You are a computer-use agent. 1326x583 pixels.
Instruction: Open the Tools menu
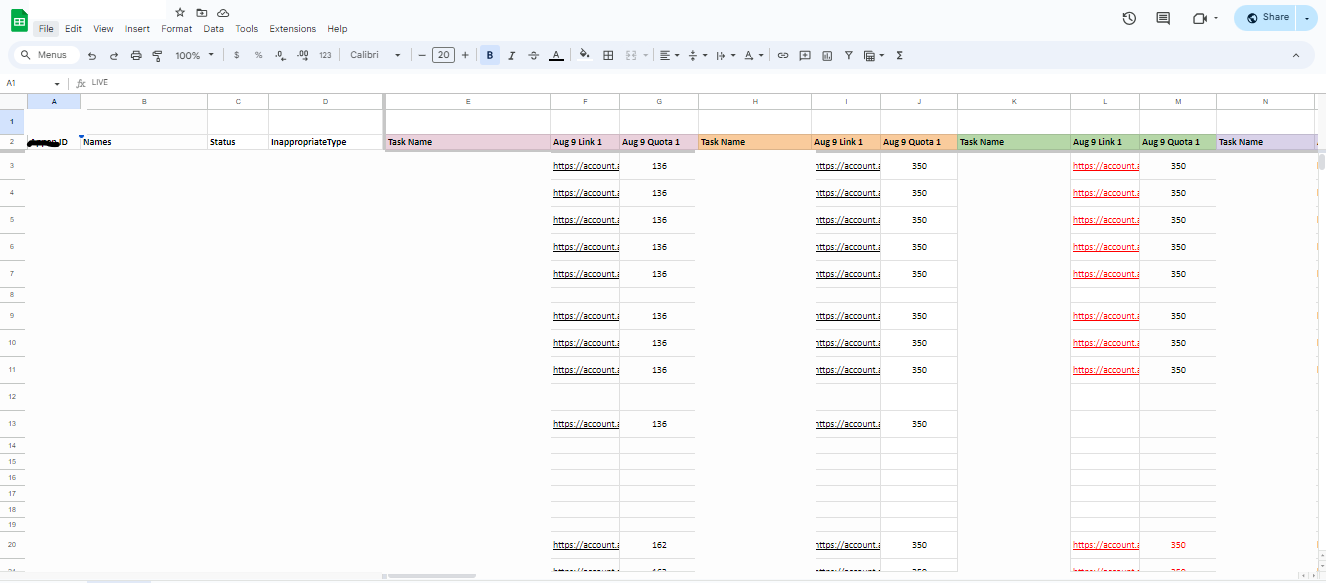[x=246, y=29]
